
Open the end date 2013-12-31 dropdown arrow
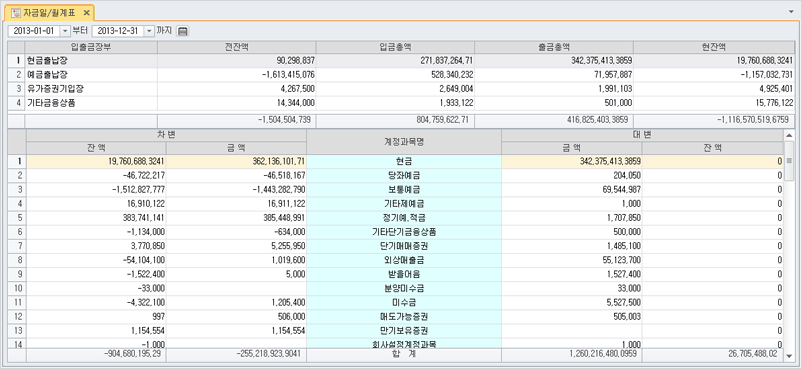[149, 31]
